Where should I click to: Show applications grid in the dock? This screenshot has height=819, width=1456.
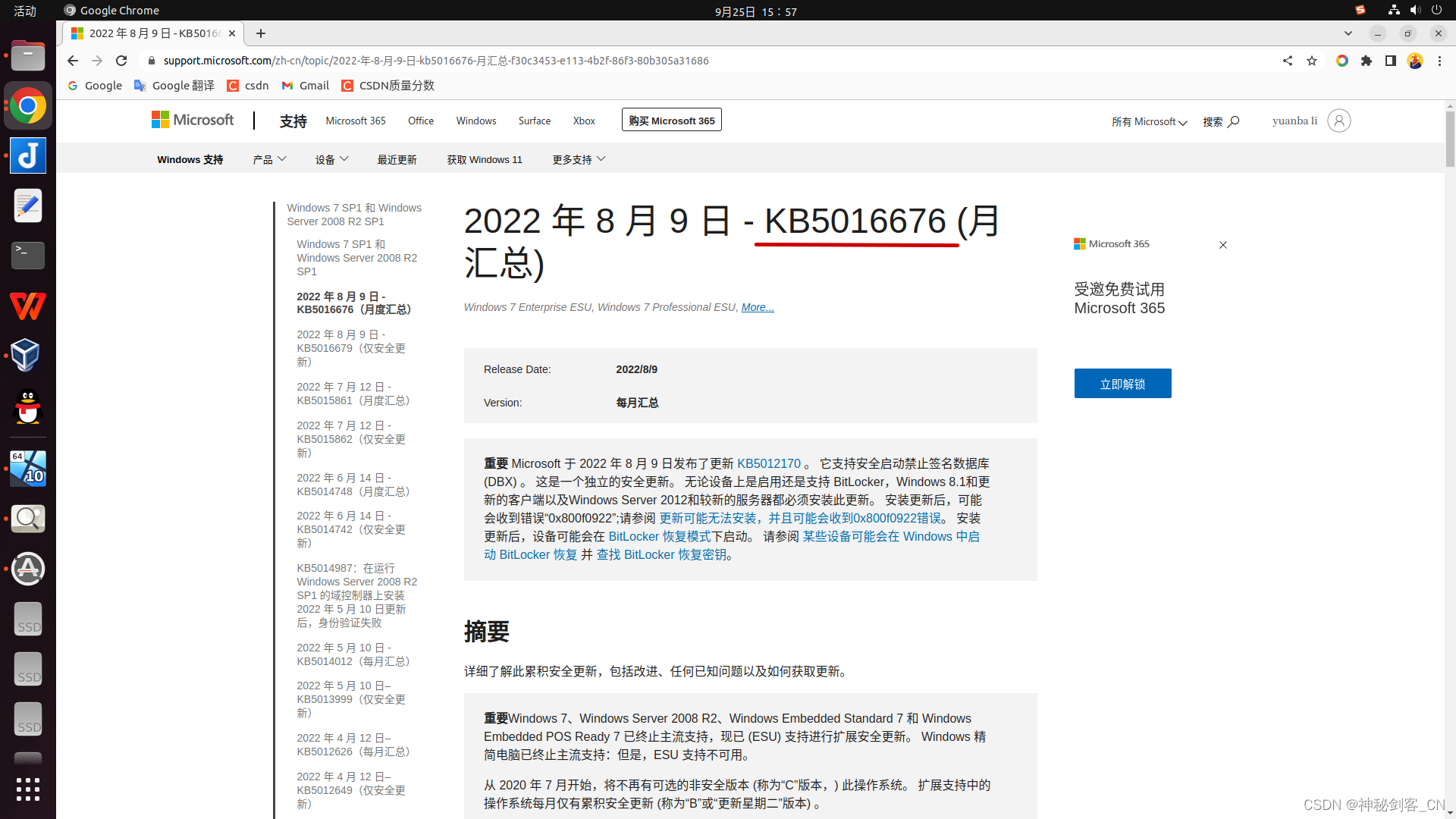coord(28,789)
